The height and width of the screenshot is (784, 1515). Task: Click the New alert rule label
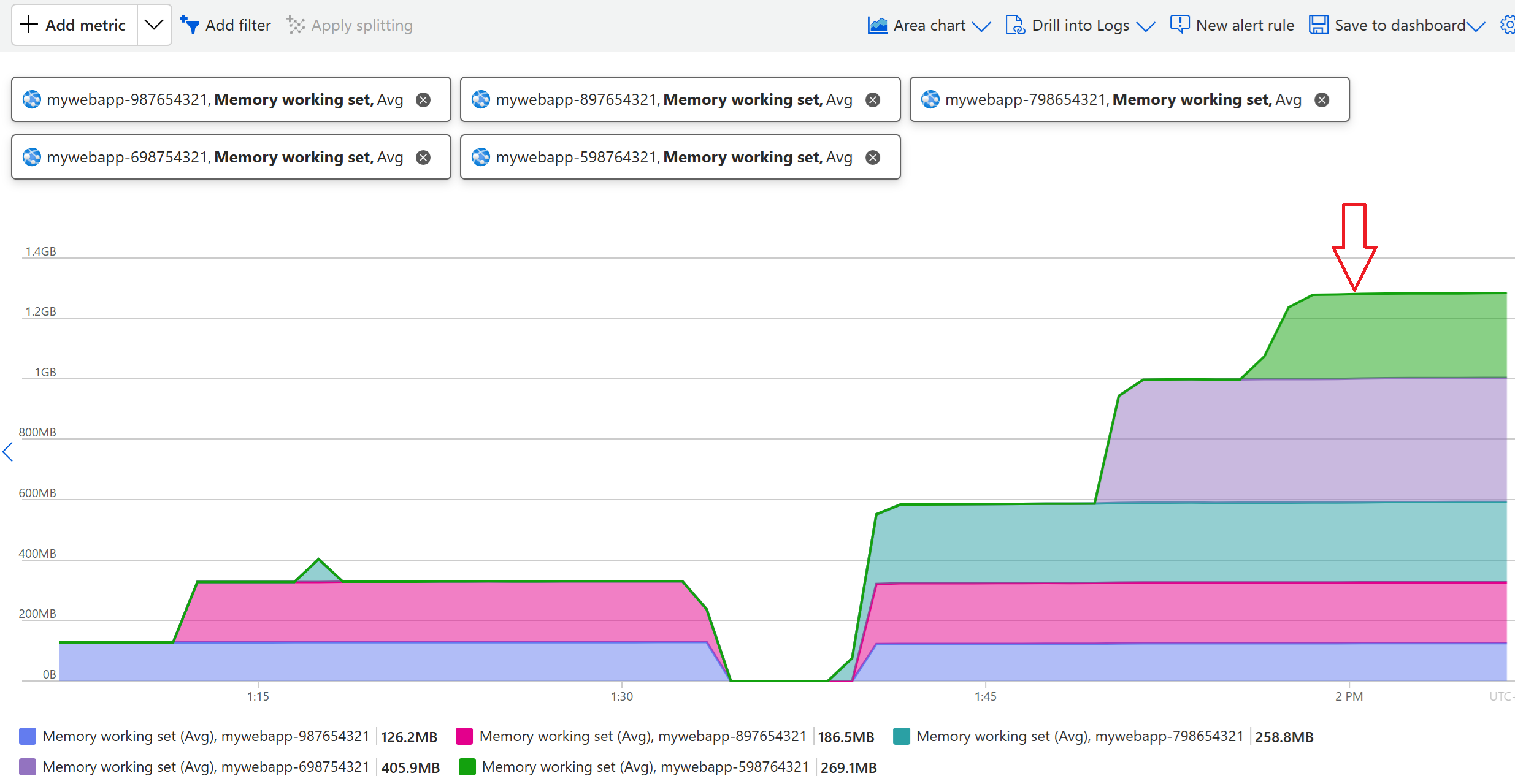[1245, 25]
